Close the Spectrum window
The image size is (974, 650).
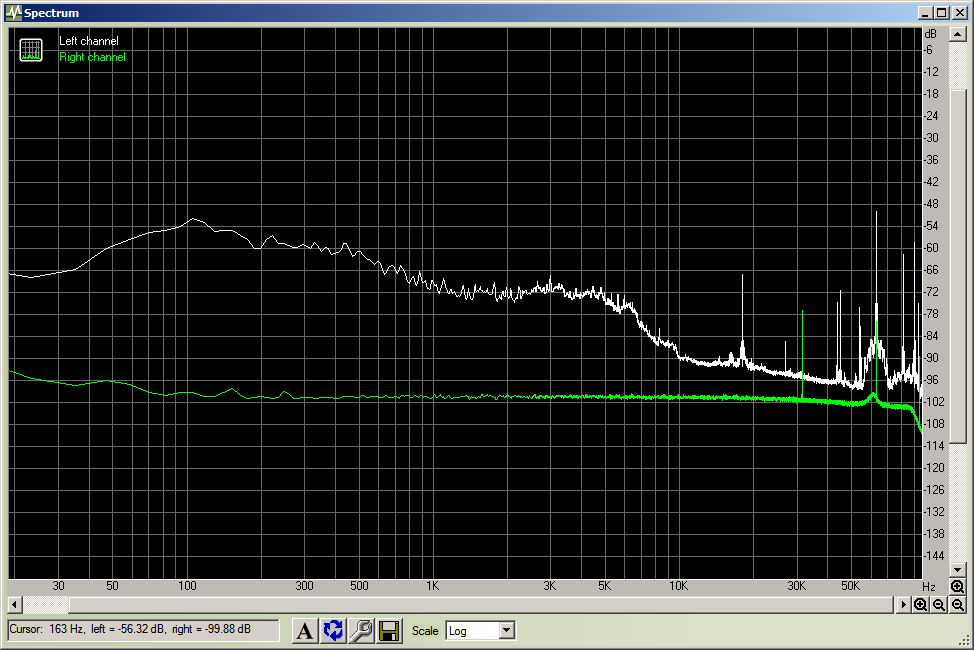(x=960, y=13)
